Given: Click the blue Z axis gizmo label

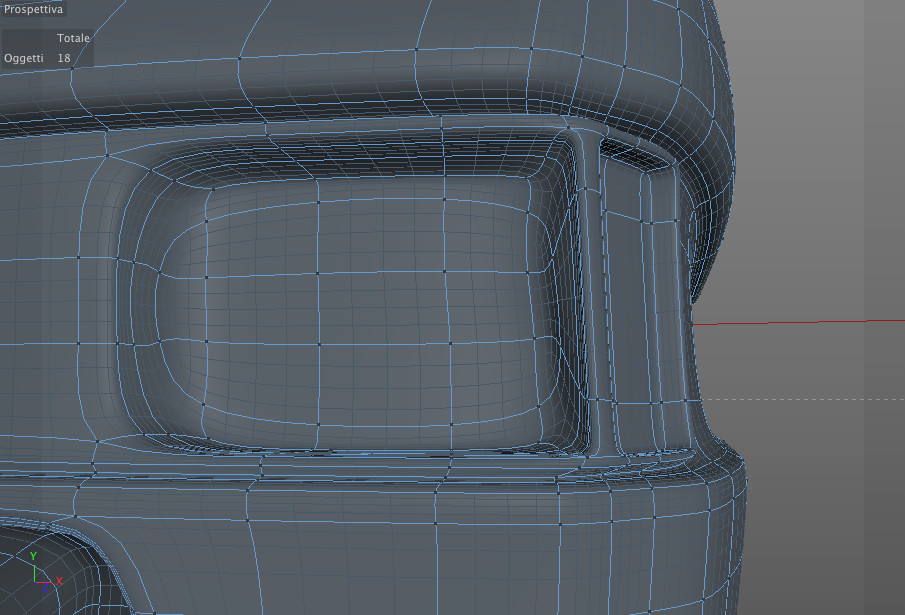Looking at the screenshot, I should [44, 588].
